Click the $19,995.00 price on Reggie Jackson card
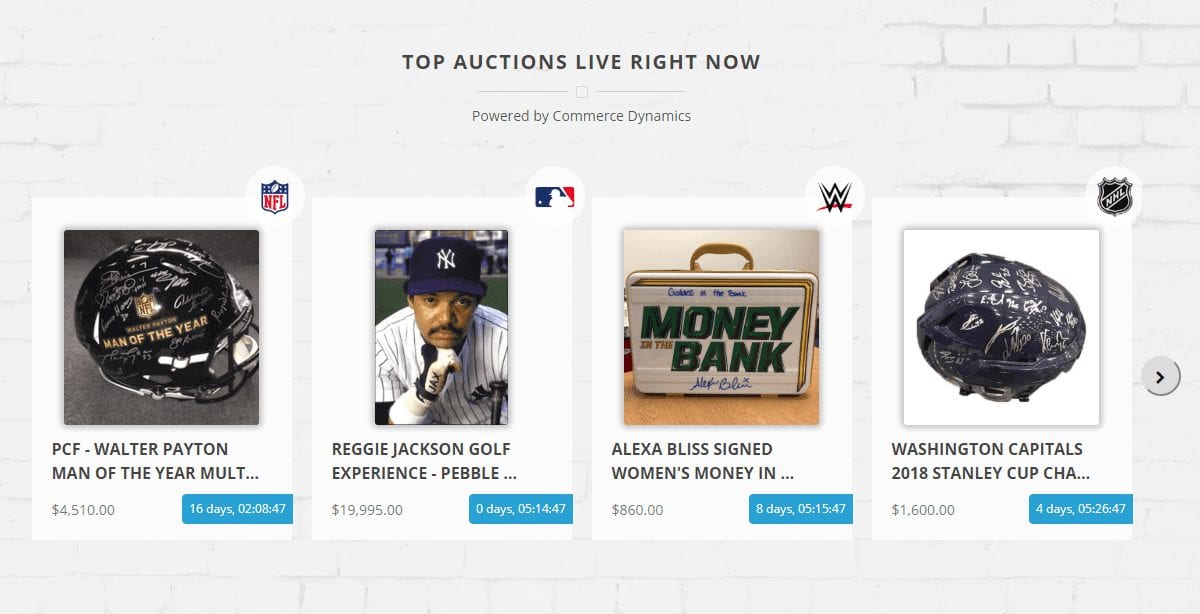Screen dimensions: 1200x614 click(367, 510)
